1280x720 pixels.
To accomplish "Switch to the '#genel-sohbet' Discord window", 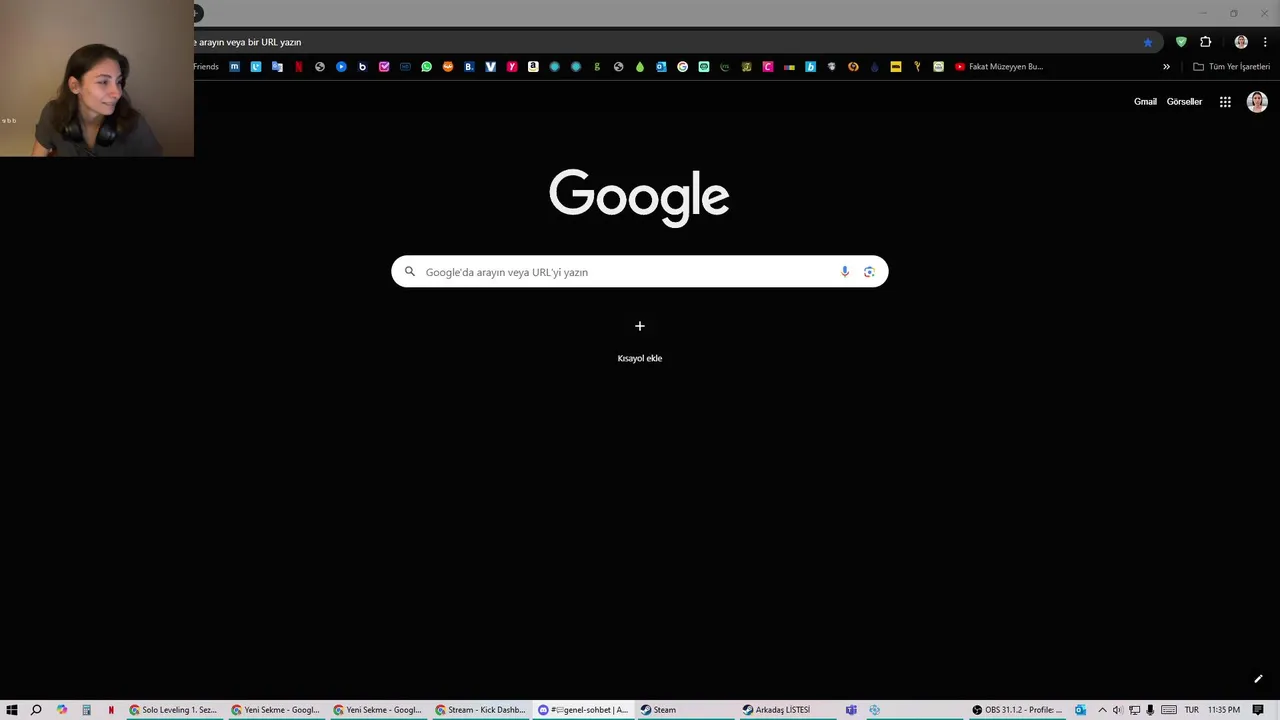I will [583, 710].
